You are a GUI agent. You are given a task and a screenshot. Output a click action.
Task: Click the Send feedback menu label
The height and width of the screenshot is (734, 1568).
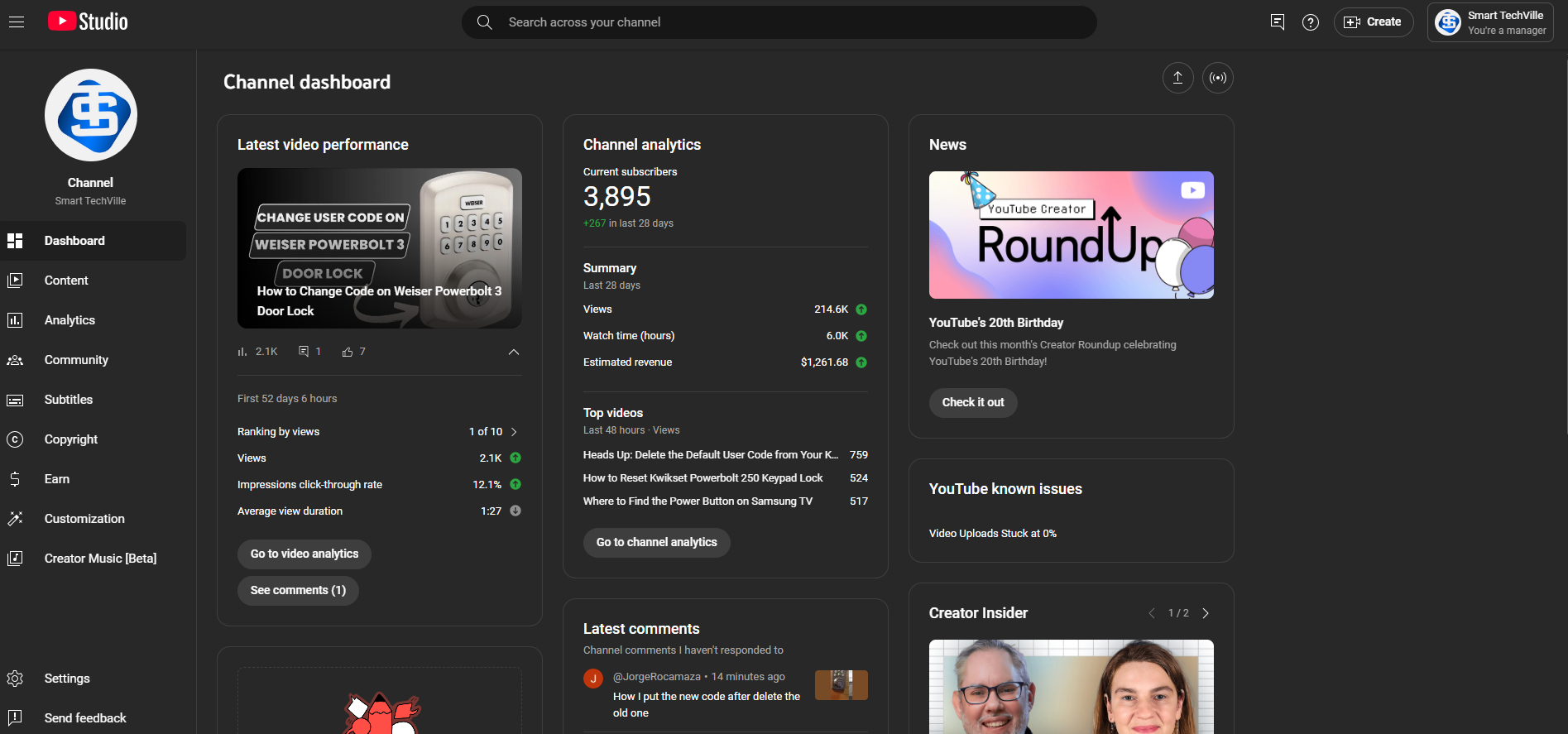tap(85, 718)
